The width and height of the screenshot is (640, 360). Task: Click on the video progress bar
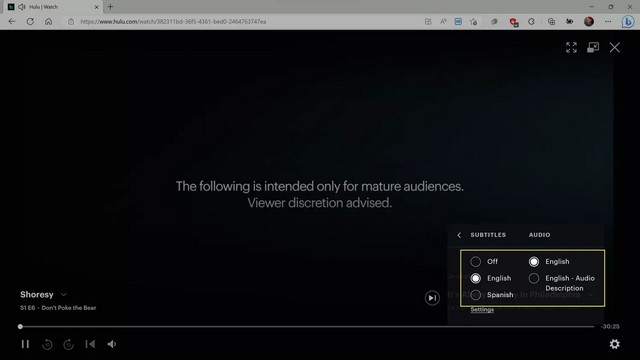pyautogui.click(x=307, y=327)
